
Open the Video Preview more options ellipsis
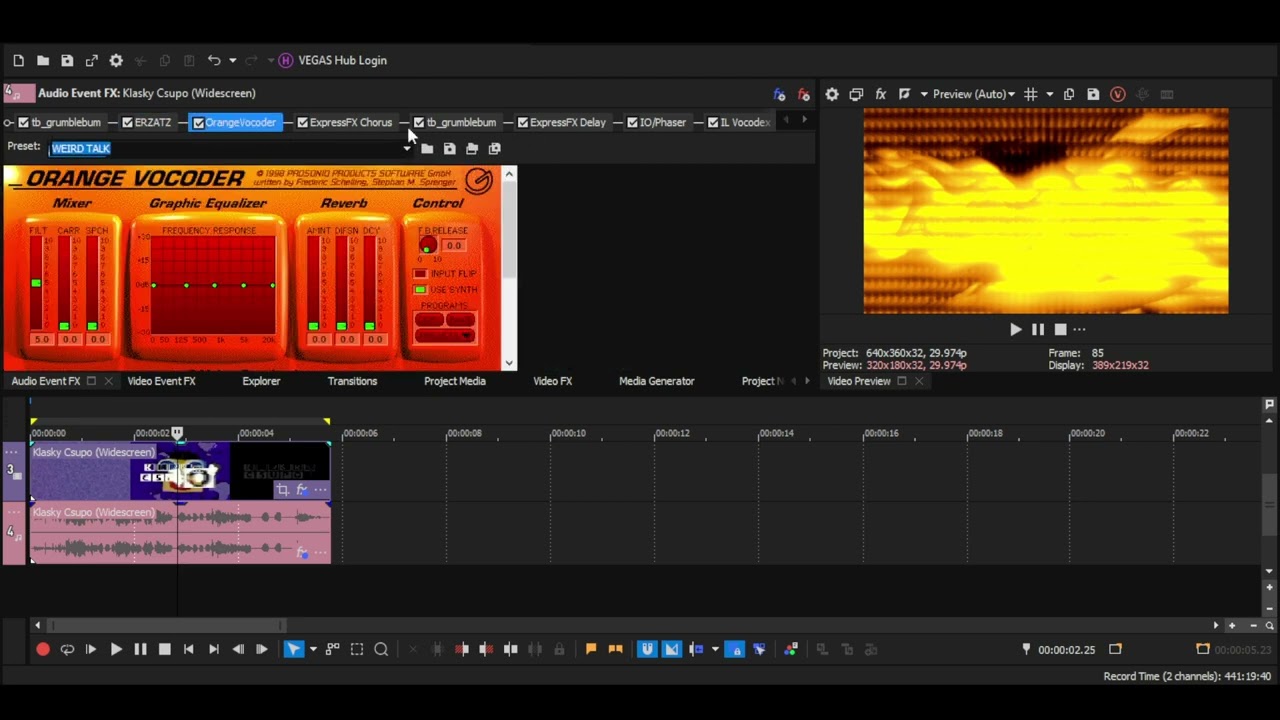1079,329
